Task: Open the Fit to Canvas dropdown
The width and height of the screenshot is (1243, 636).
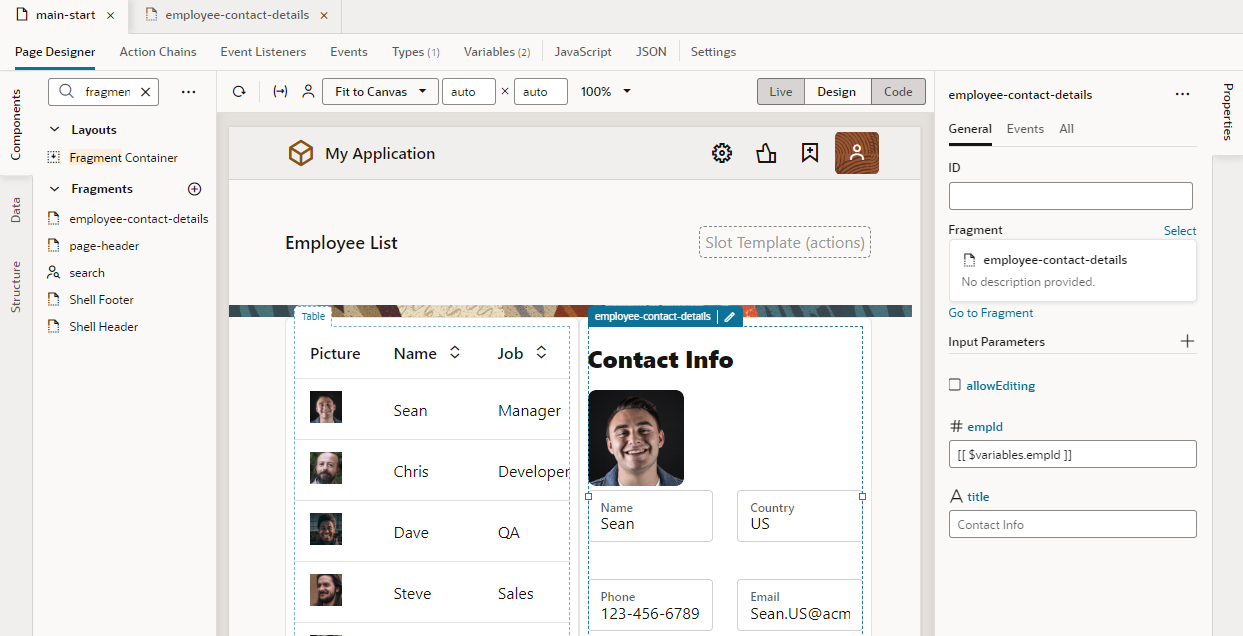Action: point(381,92)
